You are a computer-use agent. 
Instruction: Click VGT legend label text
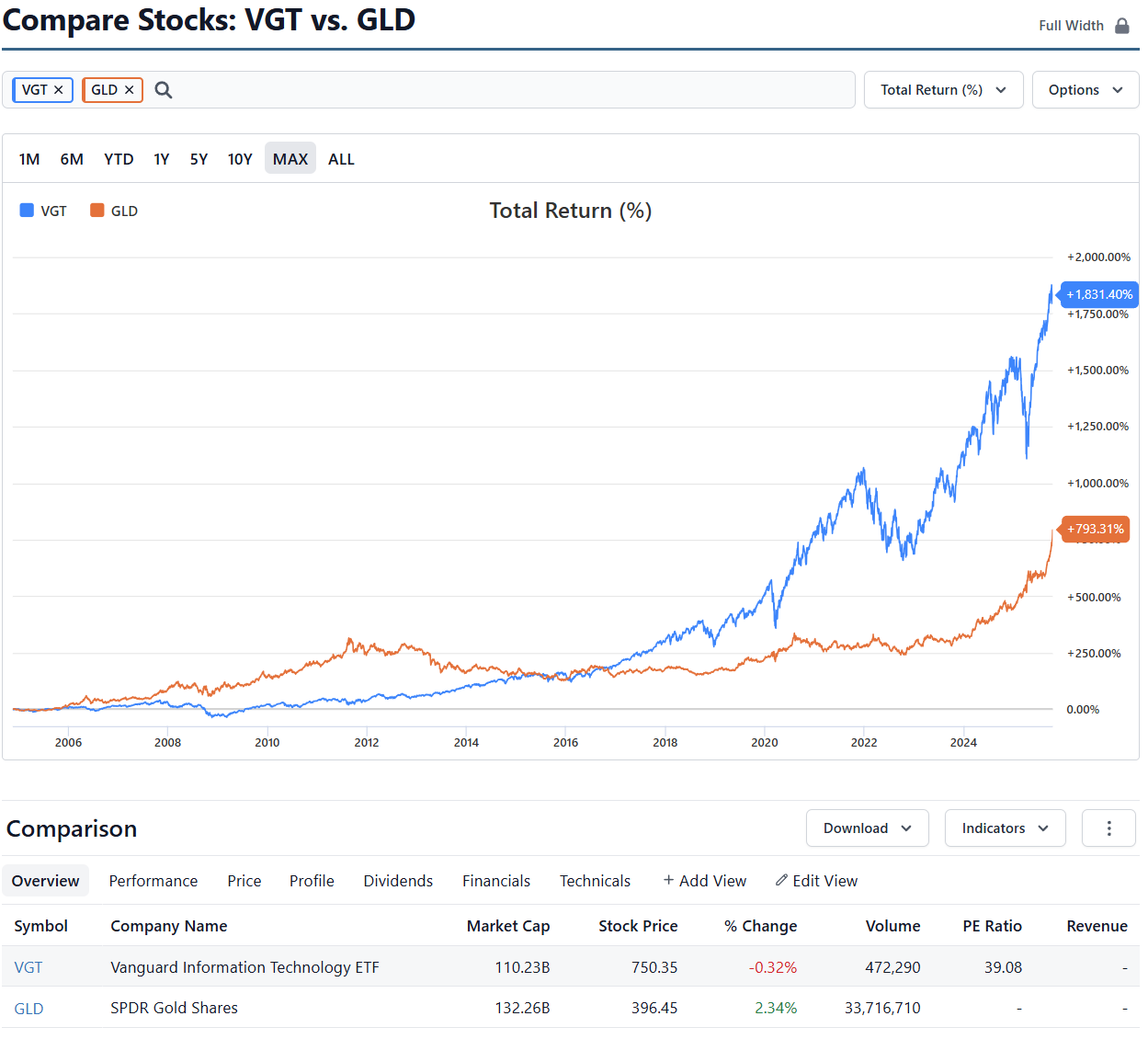[54, 211]
